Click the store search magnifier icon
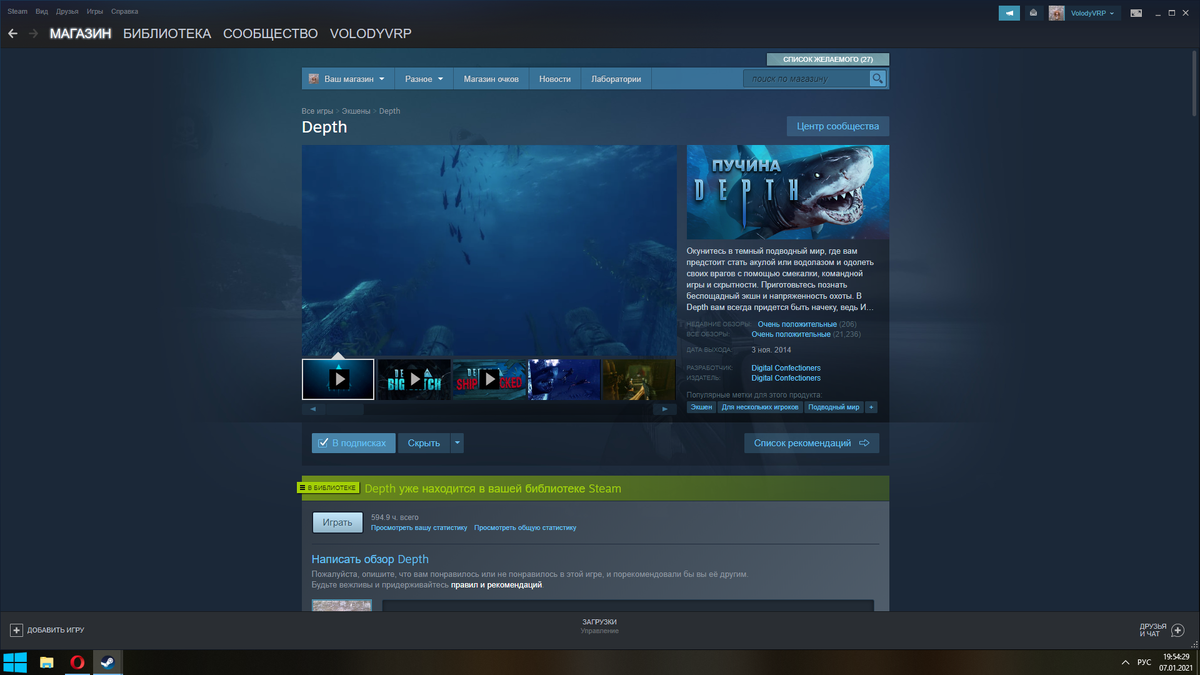The height and width of the screenshot is (675, 1200). click(877, 78)
